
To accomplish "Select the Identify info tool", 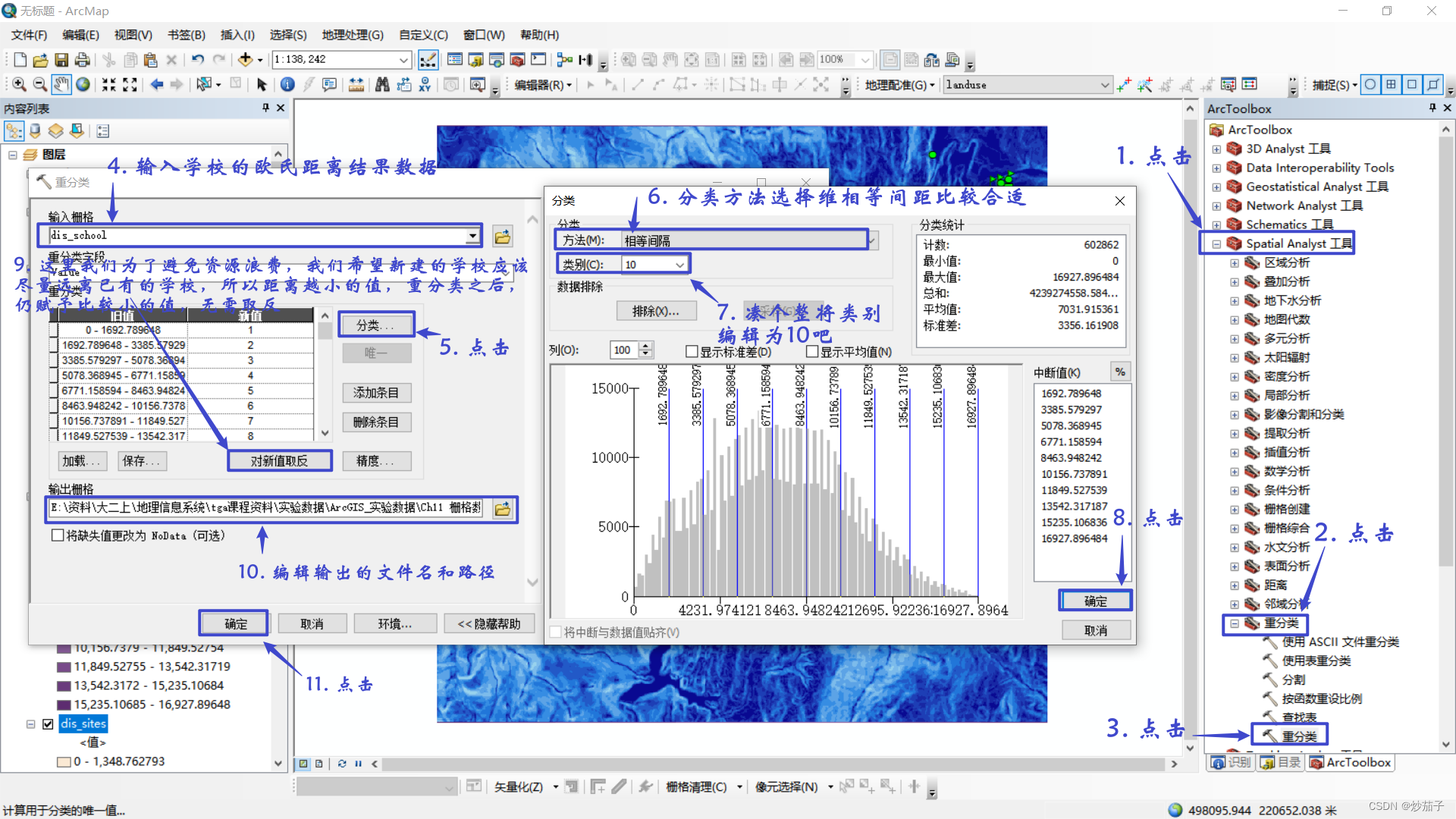I will (287, 85).
